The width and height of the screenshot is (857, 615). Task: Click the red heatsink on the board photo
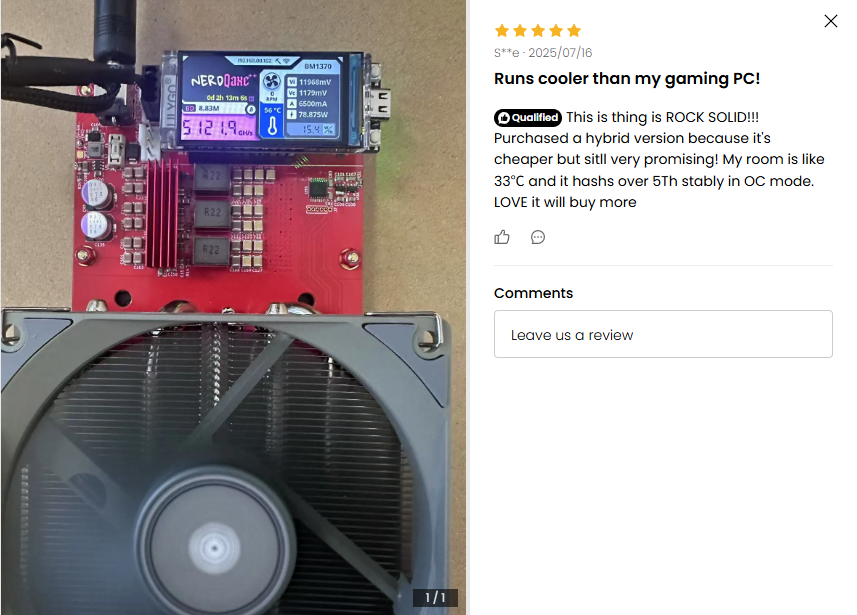[x=162, y=213]
